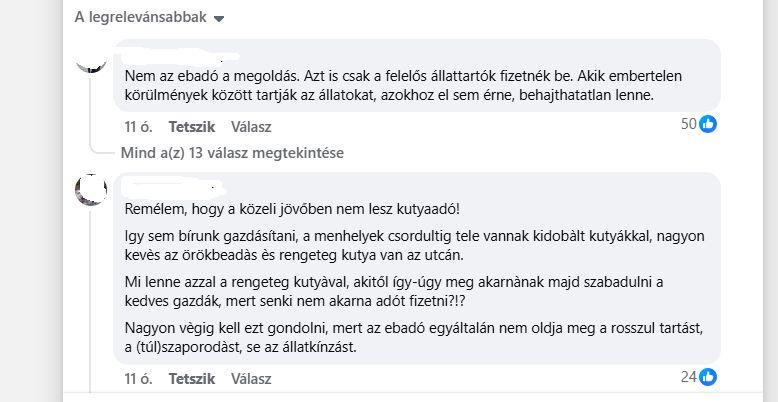Click the blue like icon beside 24

point(708,377)
